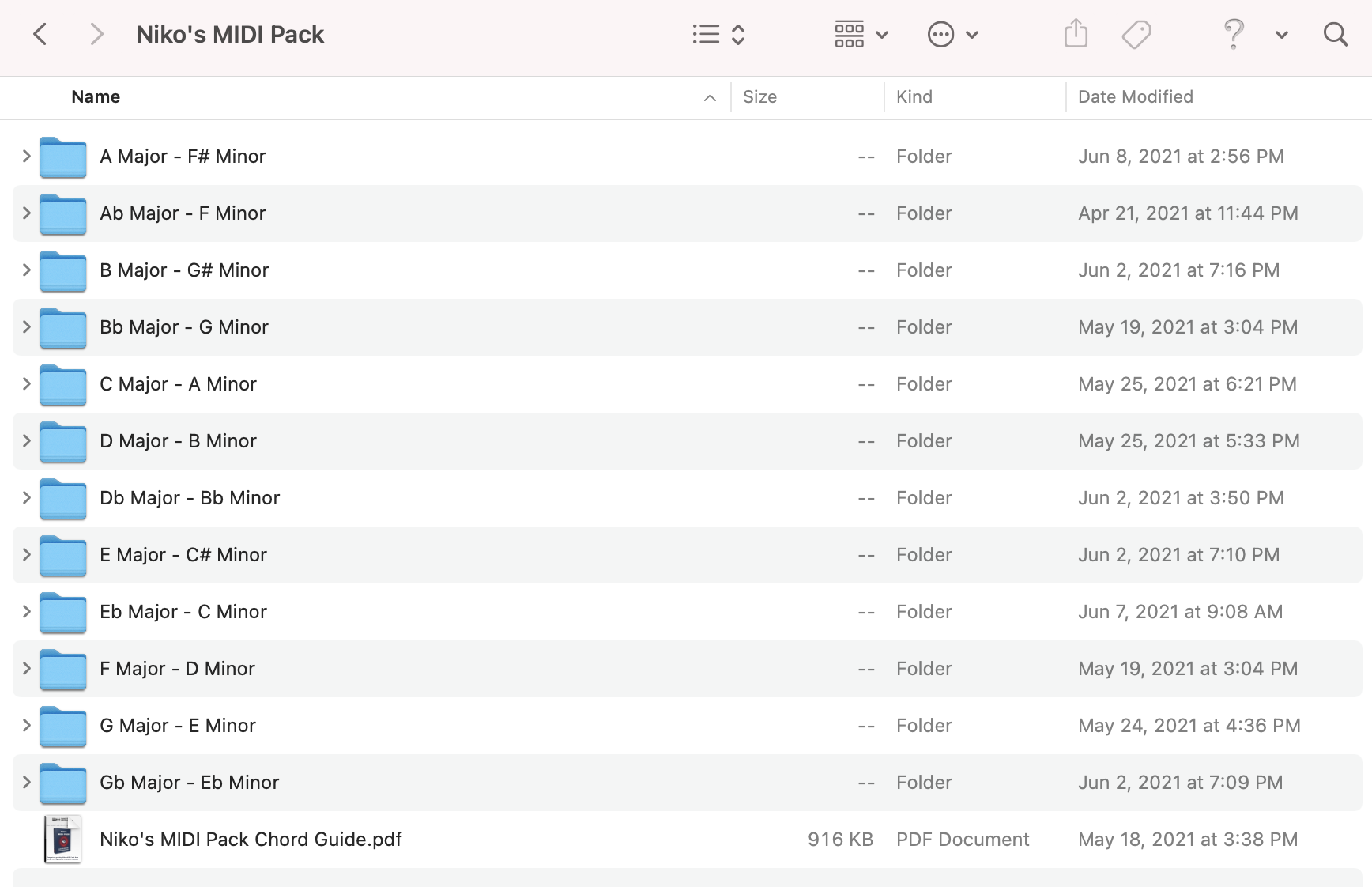Go forward with the right chevron button
This screenshot has width=1372, height=887.
pyautogui.click(x=96, y=34)
